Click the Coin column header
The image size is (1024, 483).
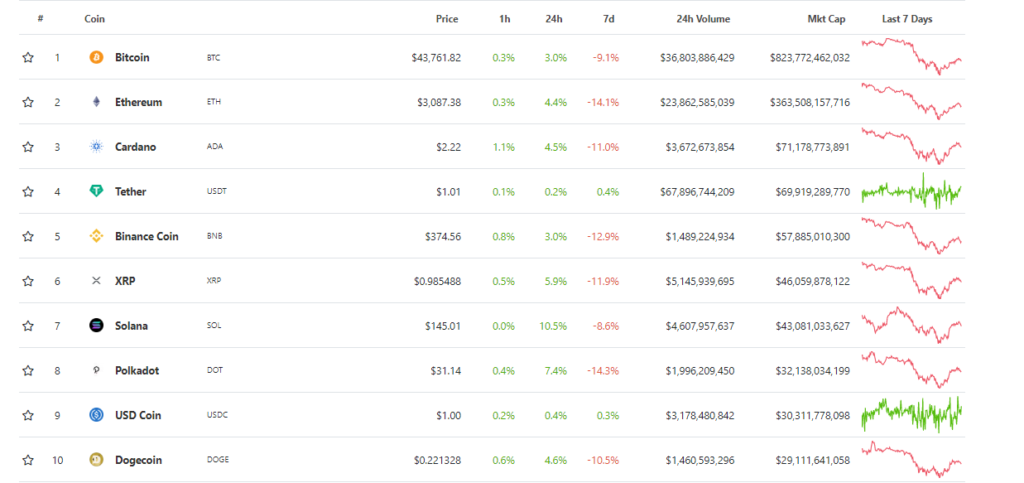[x=95, y=19]
